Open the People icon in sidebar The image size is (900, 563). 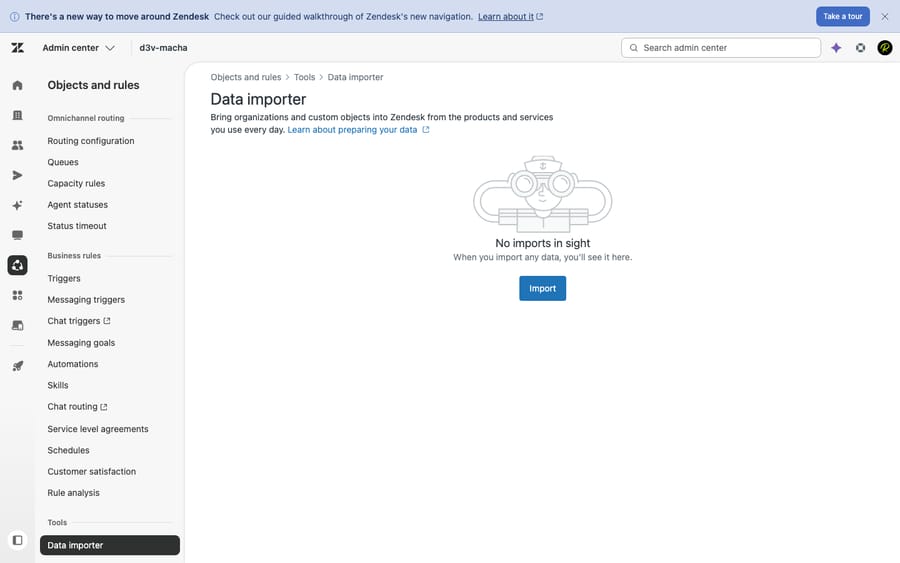[x=18, y=145]
